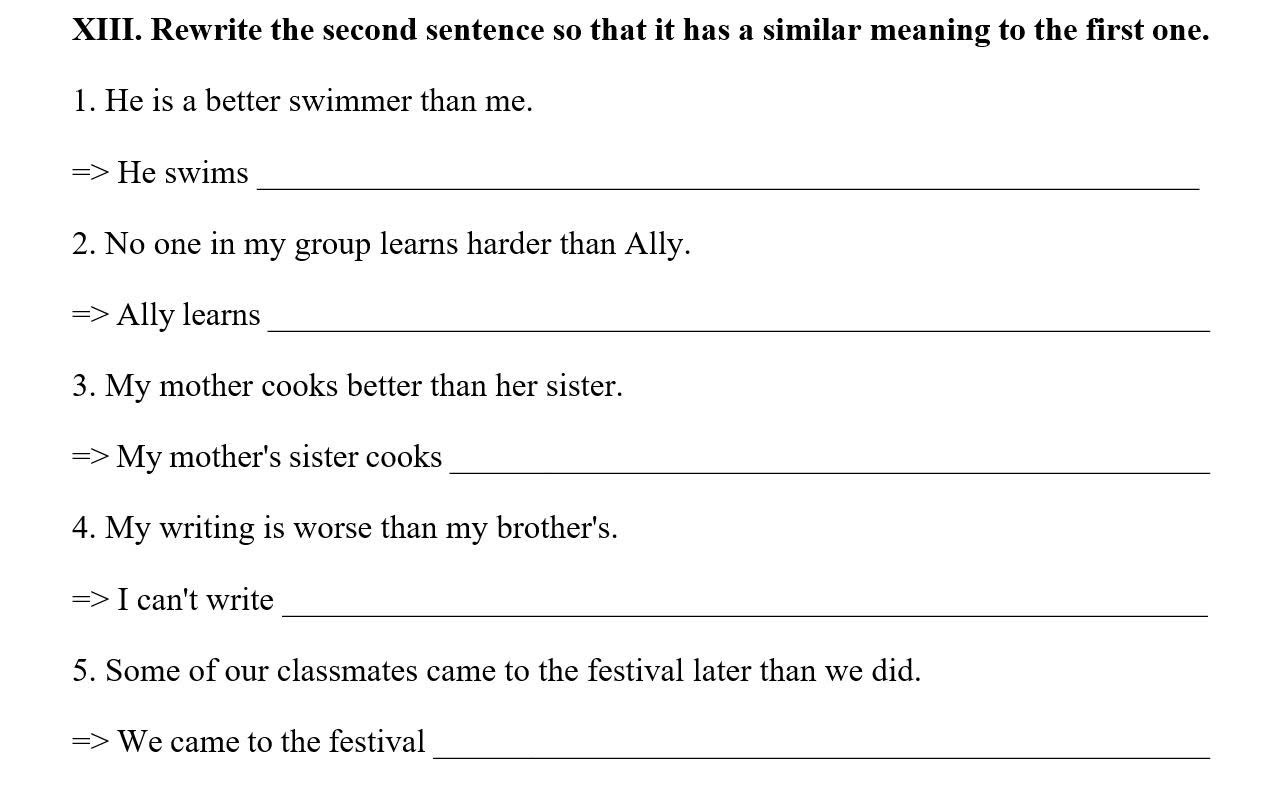Click the arrow '=>' before 'I can't write'
The height and width of the screenshot is (786, 1263).
(x=90, y=600)
